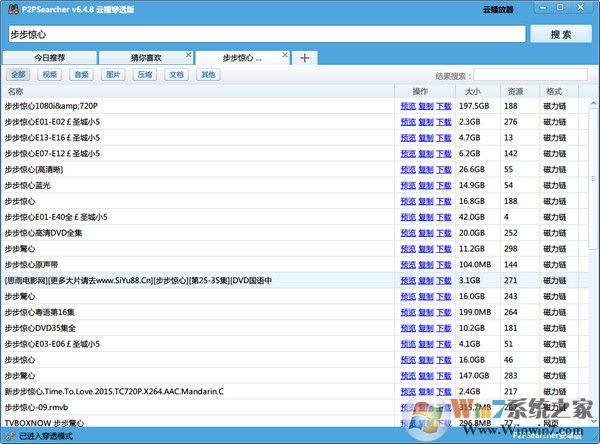Screen dimensions: 600x444
Task: Click 复制 for 步步惊心高清DVD全集 row
Action: pos(426,233)
